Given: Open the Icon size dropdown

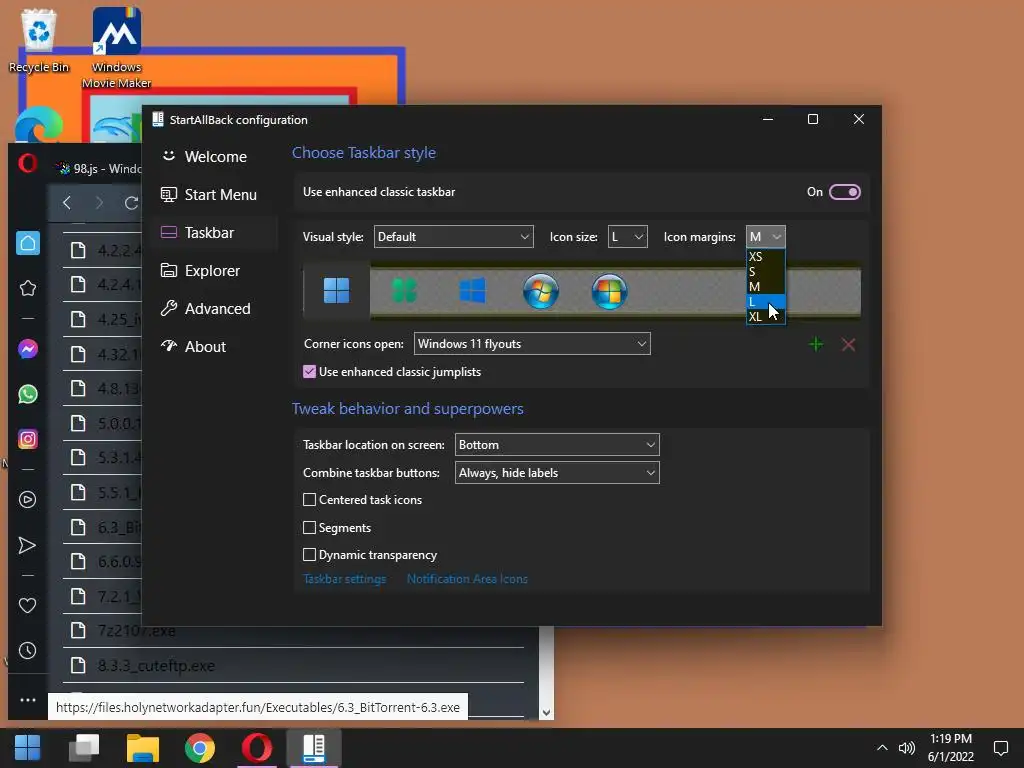Looking at the screenshot, I should coord(628,236).
